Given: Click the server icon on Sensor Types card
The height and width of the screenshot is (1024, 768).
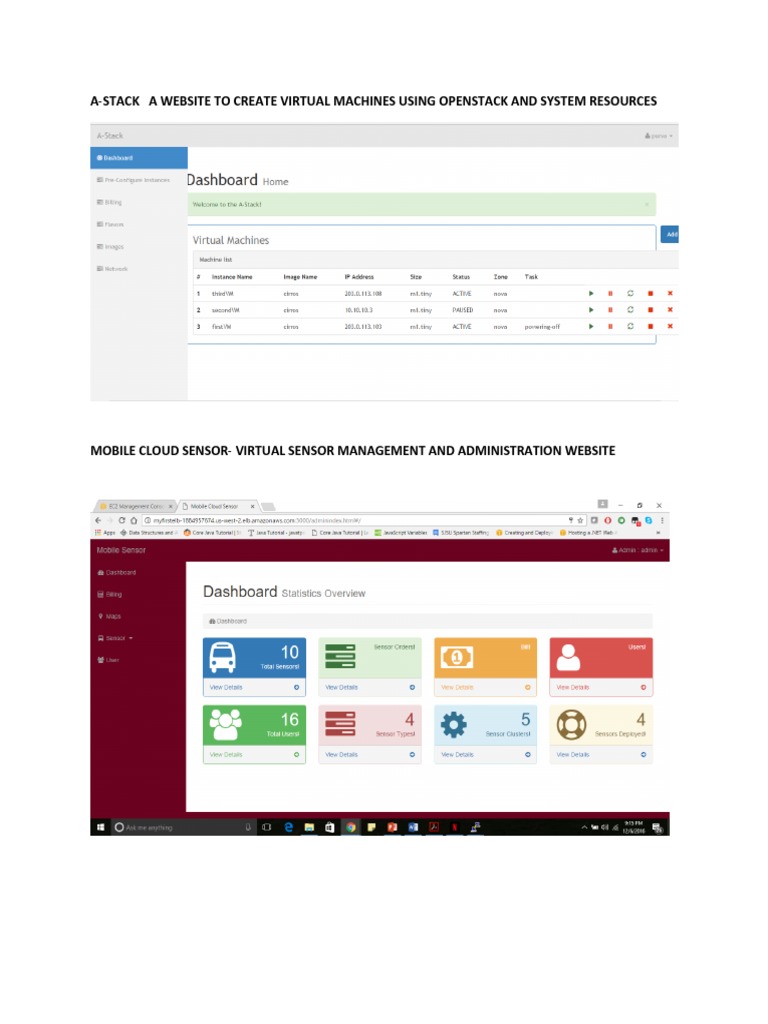Looking at the screenshot, I should (340, 724).
